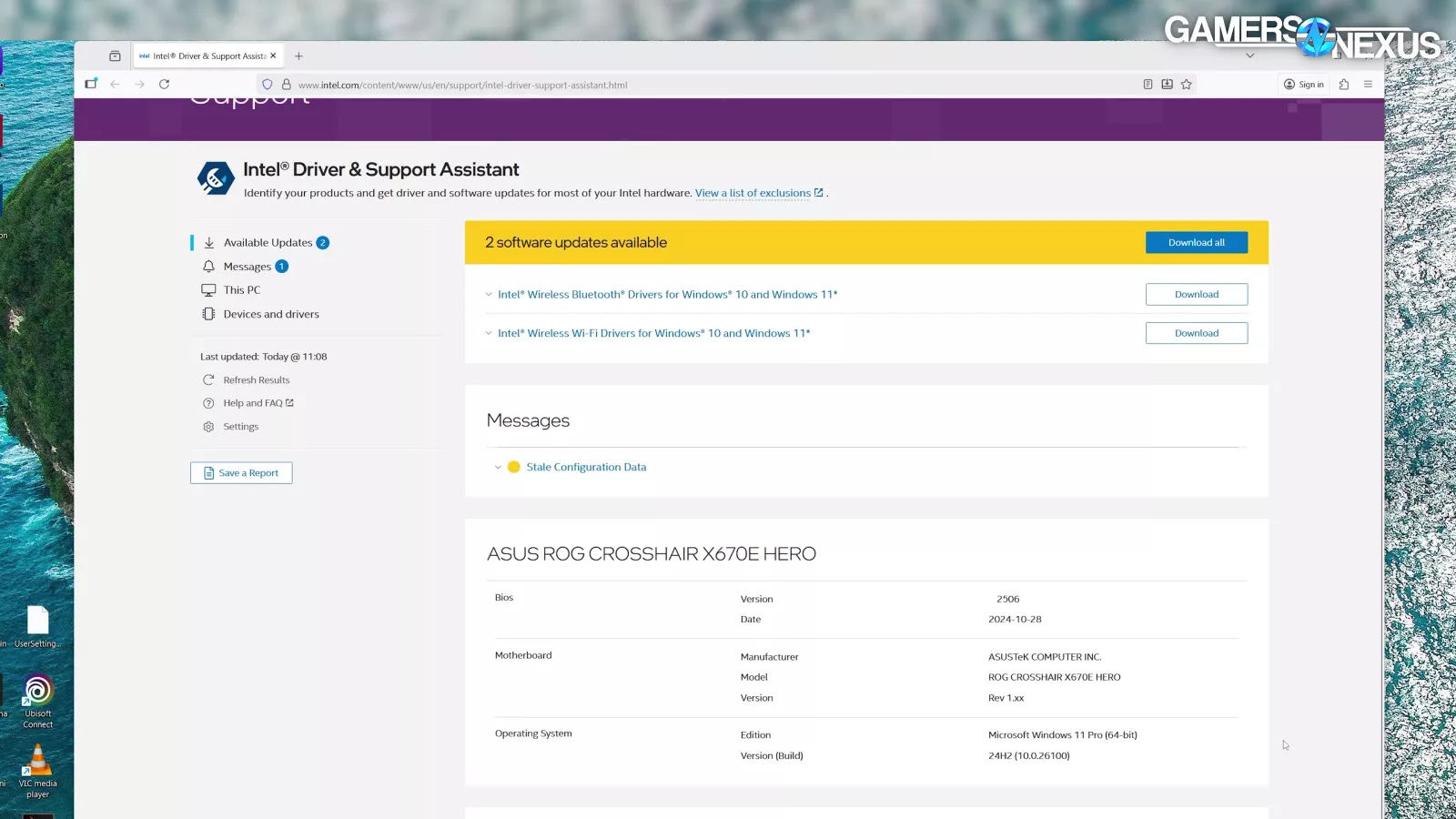Click the Firefox reload page button

click(165, 85)
